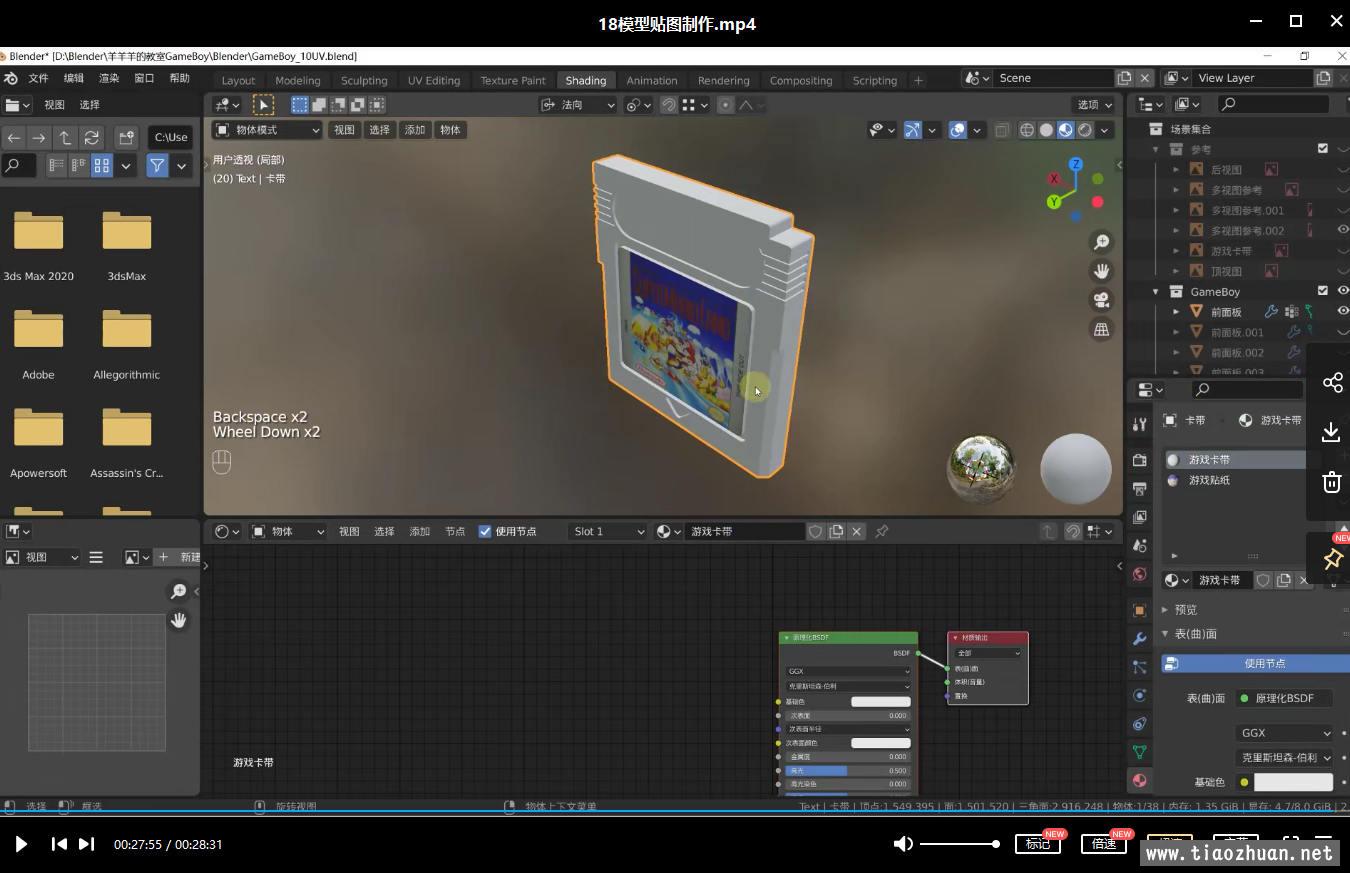This screenshot has height=873, width=1350.
Task: Click the download icon in video player sidebar
Action: pyautogui.click(x=1331, y=432)
